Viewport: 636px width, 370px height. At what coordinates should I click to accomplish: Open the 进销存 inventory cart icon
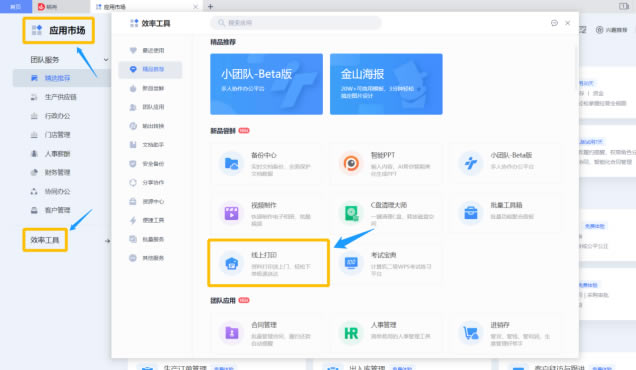point(471,333)
